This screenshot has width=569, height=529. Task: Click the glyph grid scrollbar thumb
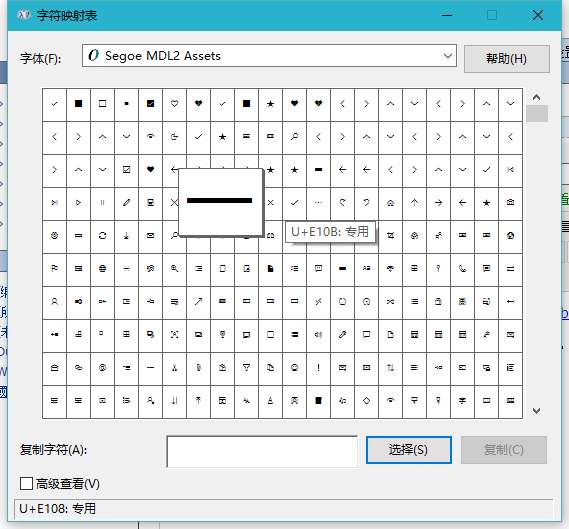tap(537, 114)
